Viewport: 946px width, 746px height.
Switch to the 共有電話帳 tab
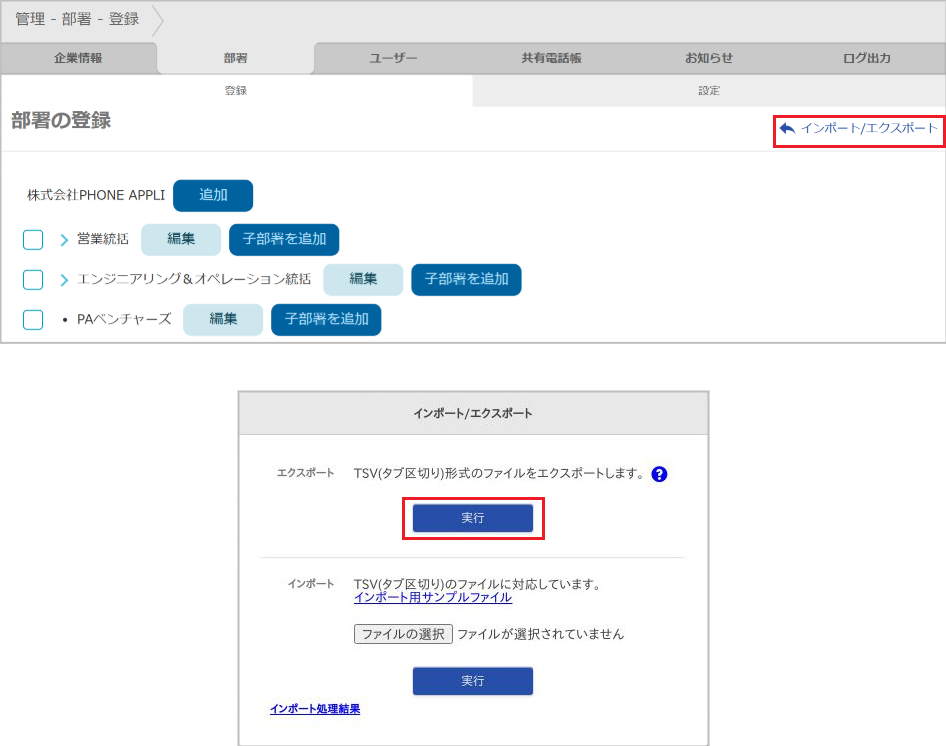coord(551,58)
